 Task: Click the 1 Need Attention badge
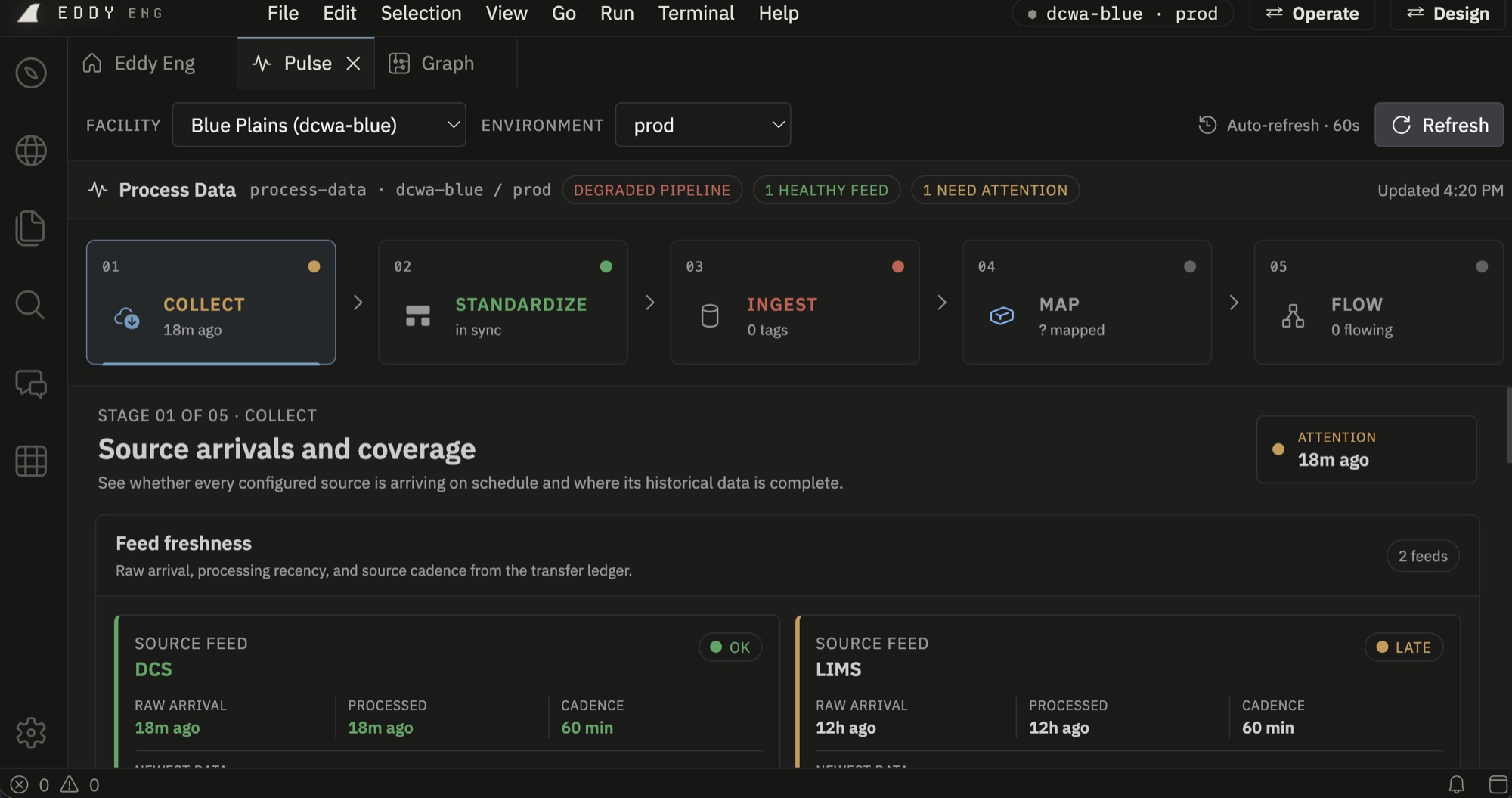pos(995,190)
